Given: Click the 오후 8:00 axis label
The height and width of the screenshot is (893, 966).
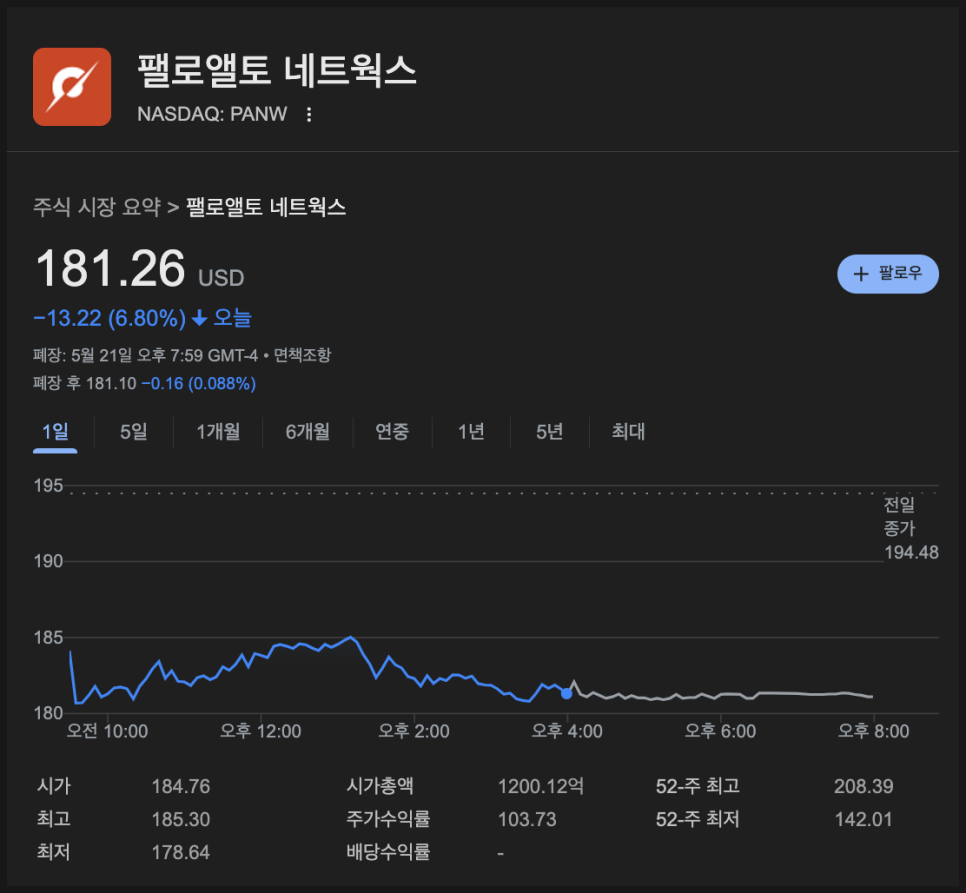Looking at the screenshot, I should [874, 731].
